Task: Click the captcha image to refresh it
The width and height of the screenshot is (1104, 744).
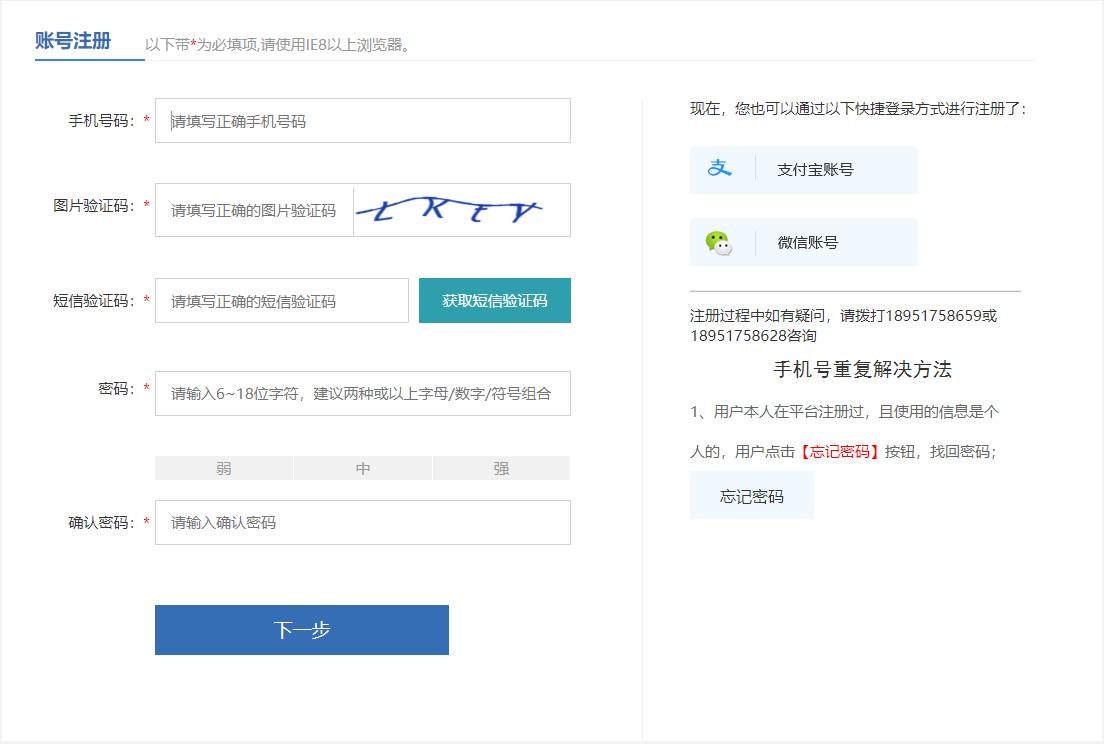Action: pos(461,210)
